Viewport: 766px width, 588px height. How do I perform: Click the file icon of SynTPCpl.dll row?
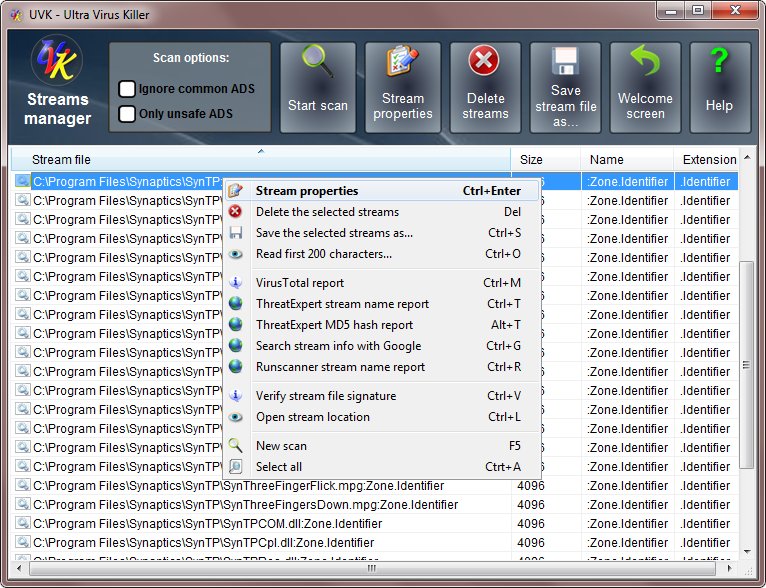(22, 542)
